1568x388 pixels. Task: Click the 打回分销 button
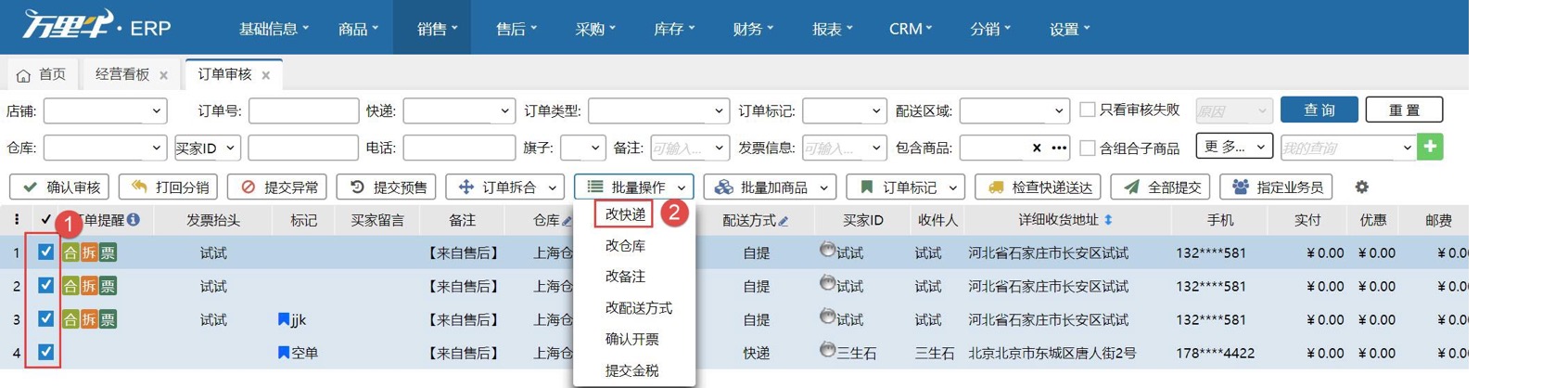click(x=168, y=187)
